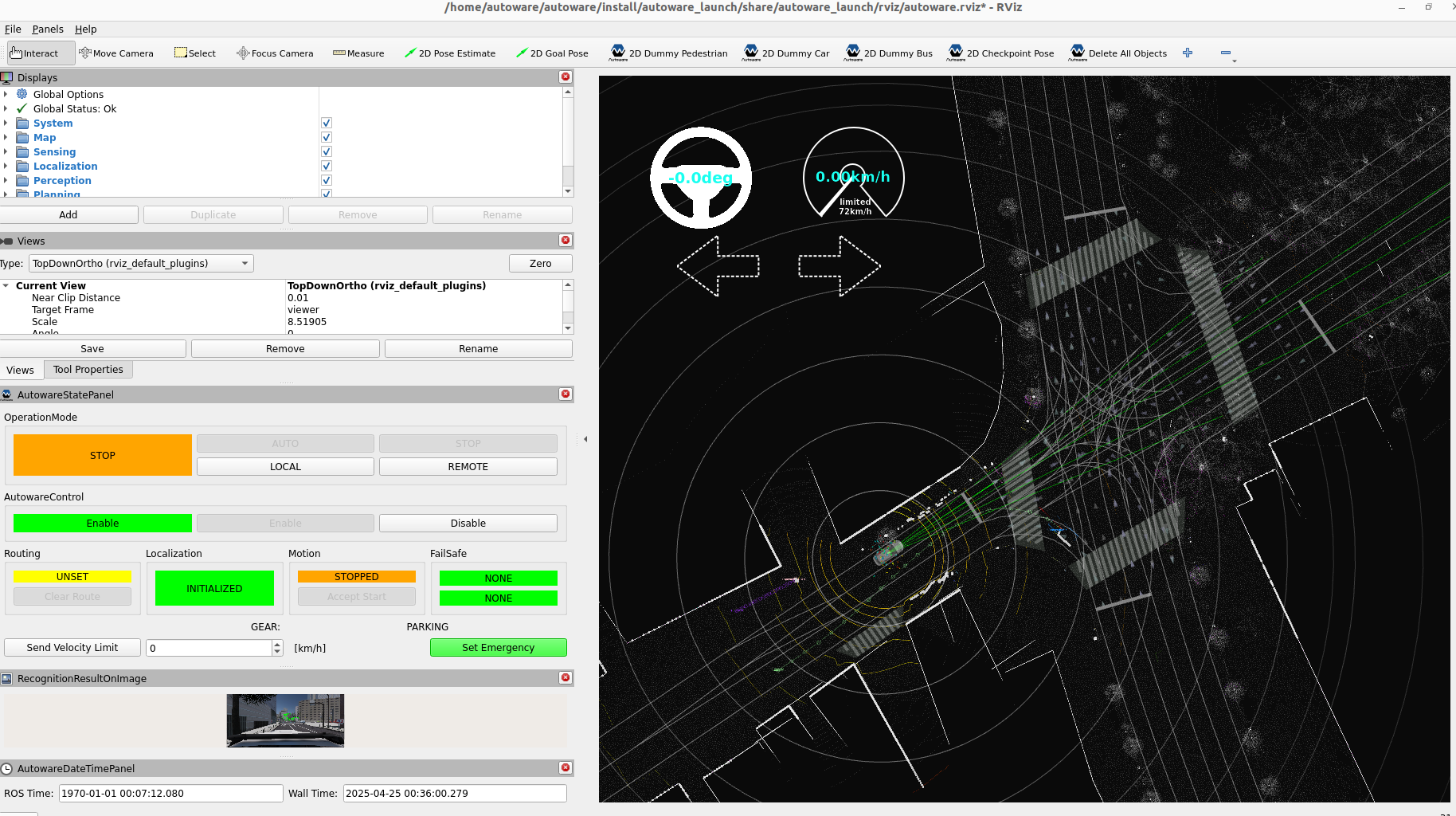Click the Global Status checkmark icon

(22, 108)
